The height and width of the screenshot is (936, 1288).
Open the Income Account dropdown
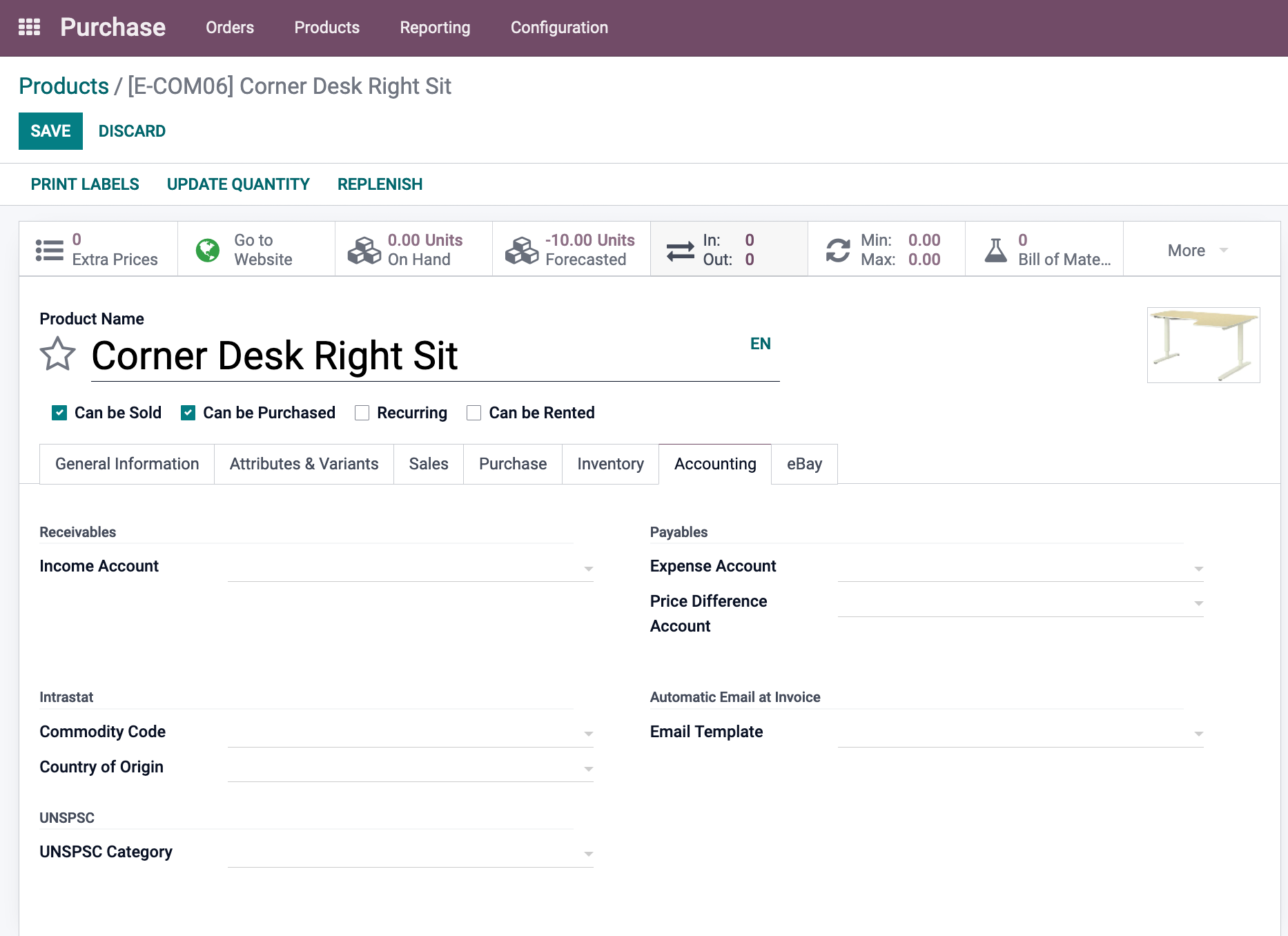[410, 567]
